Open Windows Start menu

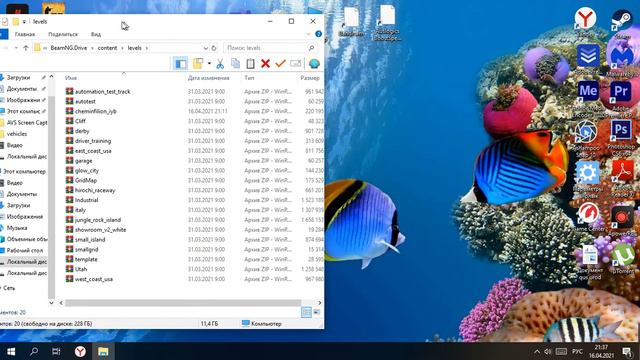[11, 351]
